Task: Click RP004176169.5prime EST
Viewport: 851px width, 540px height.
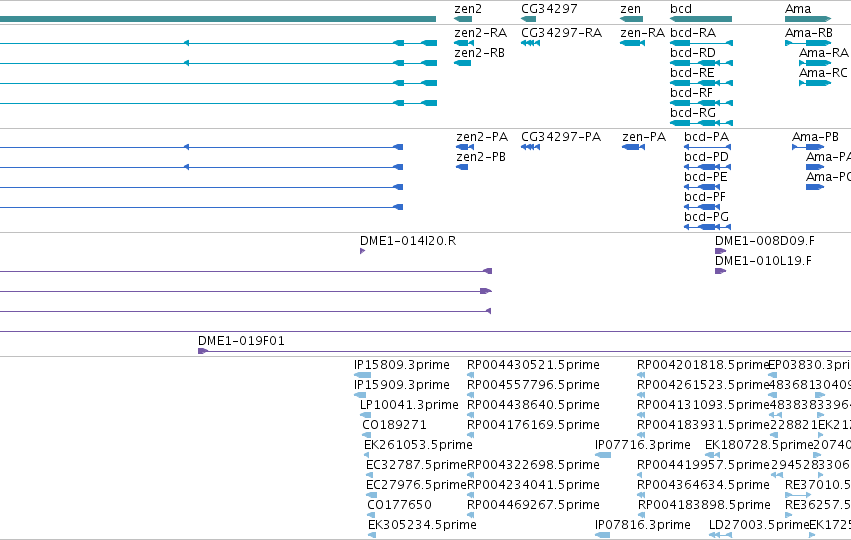Action: (471, 435)
